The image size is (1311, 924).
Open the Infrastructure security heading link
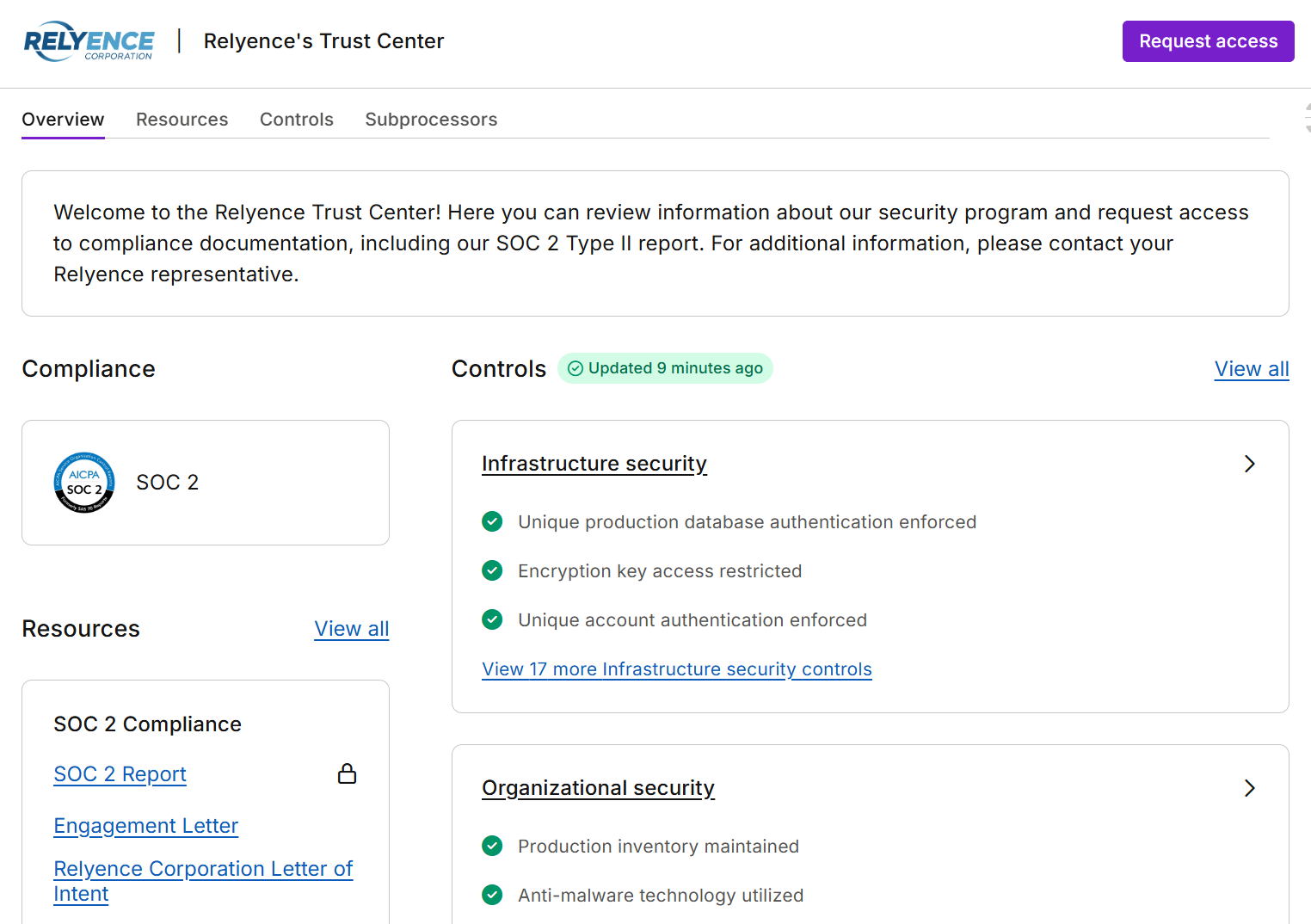(594, 464)
